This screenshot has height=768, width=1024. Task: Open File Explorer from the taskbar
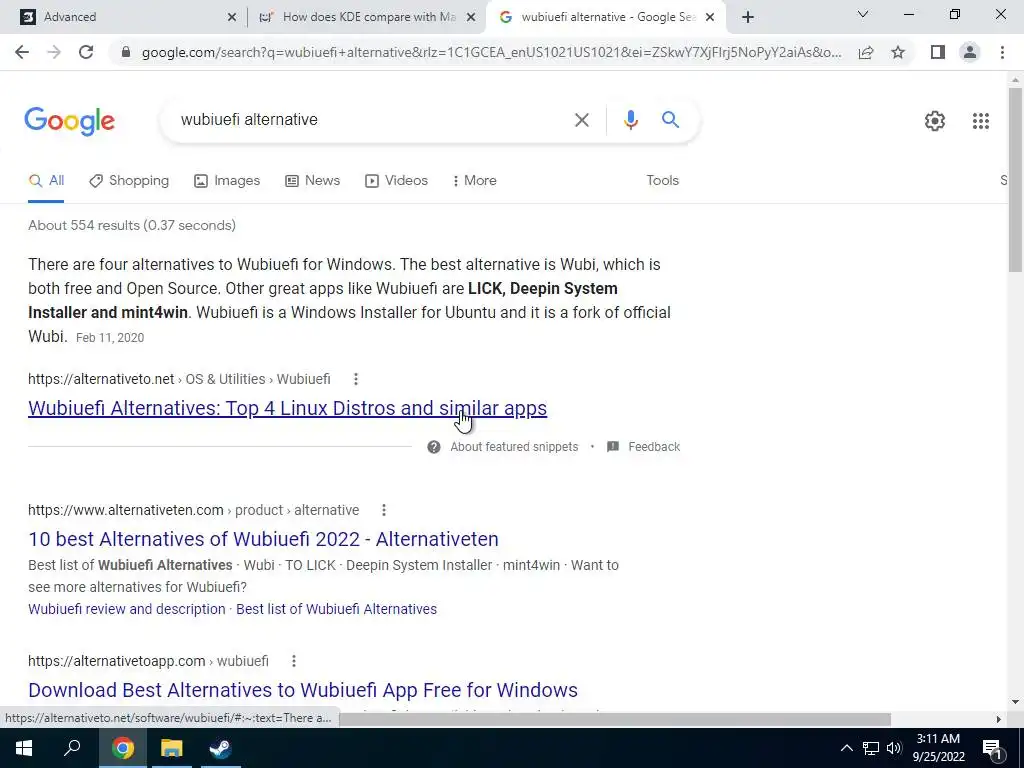pyautogui.click(x=172, y=748)
